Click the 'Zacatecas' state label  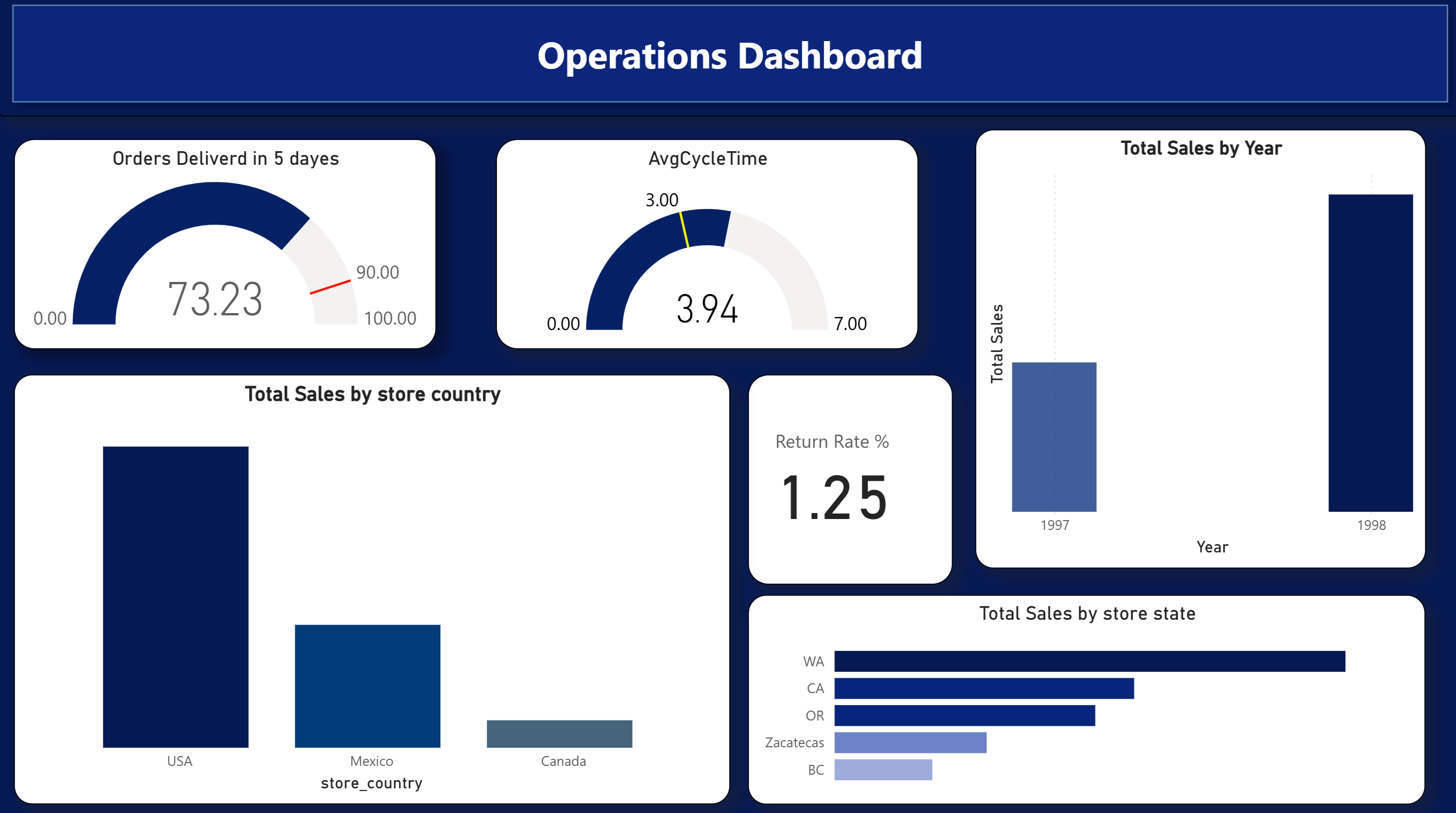coord(794,742)
